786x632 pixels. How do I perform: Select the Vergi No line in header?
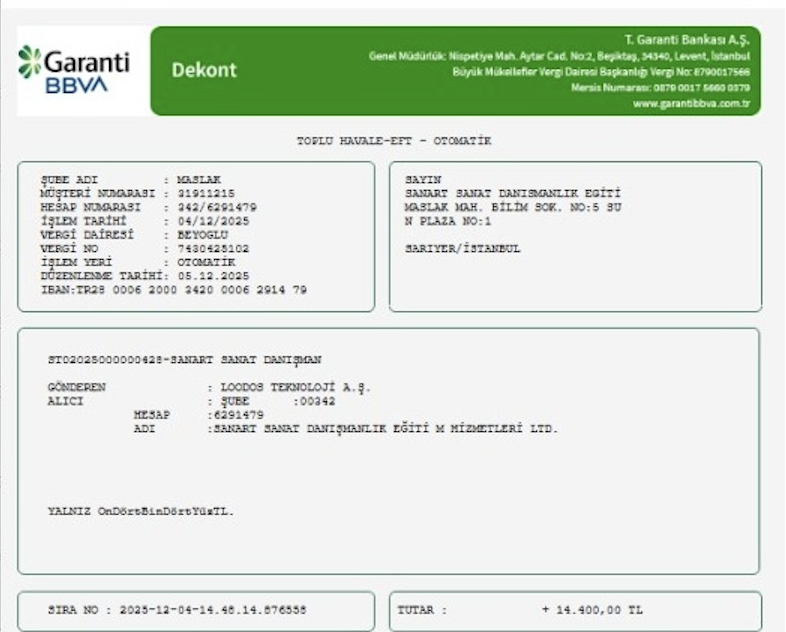click(x=601, y=72)
